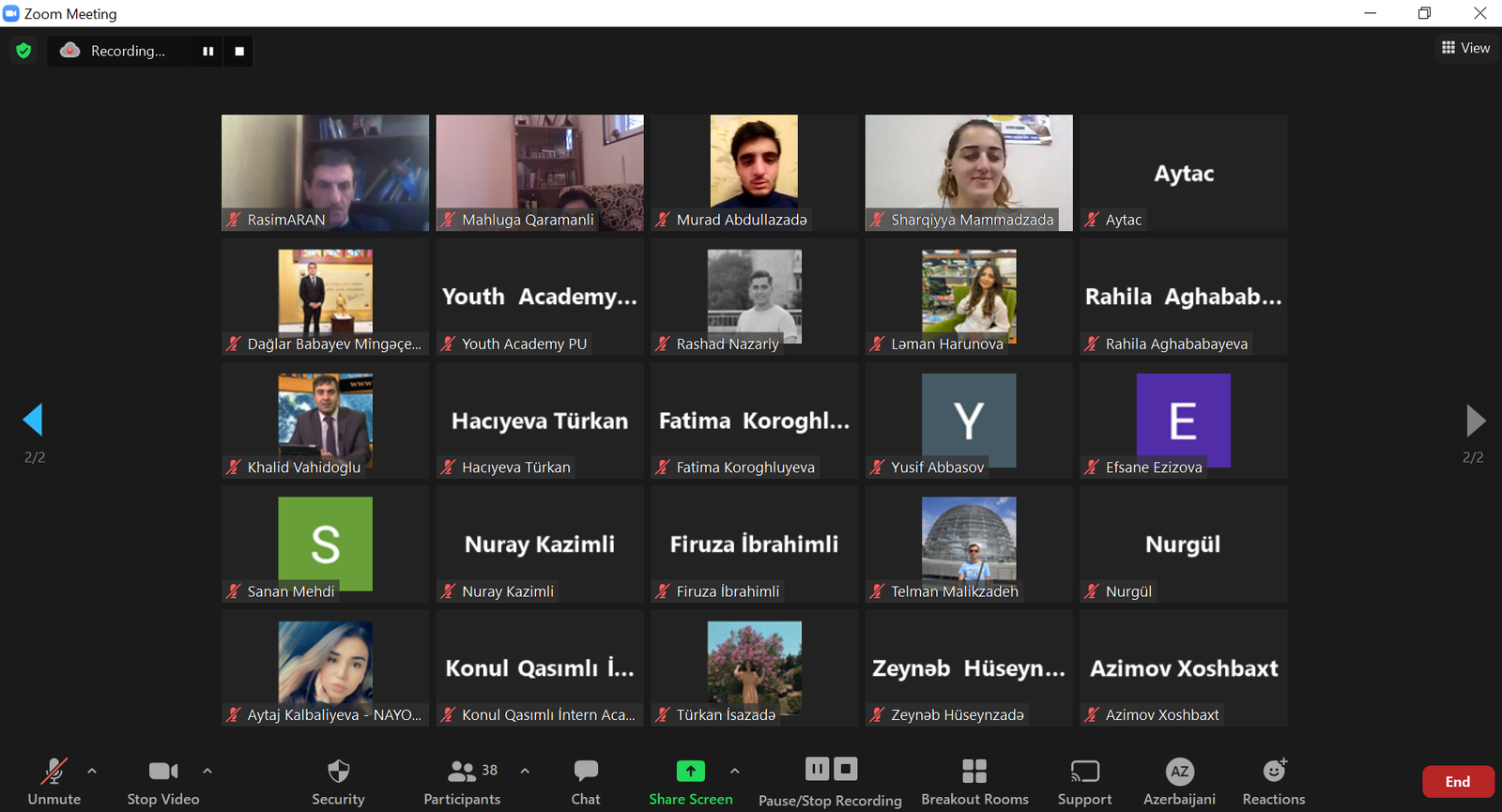Go to previous page with left arrow

click(34, 420)
